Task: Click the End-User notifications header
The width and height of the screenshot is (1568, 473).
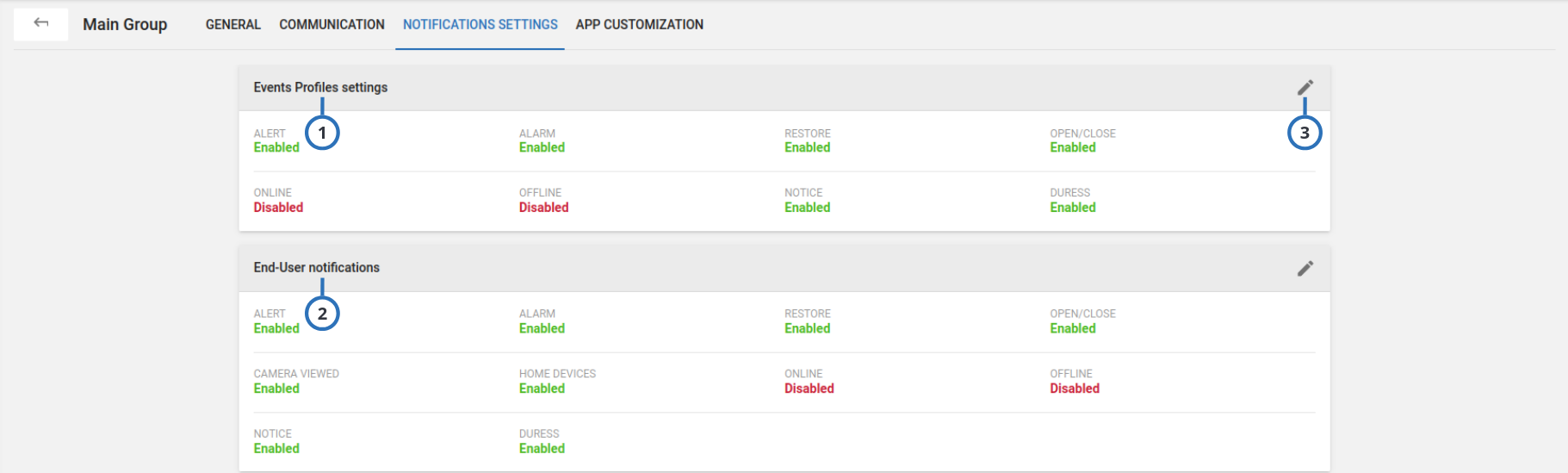Action: click(x=316, y=268)
